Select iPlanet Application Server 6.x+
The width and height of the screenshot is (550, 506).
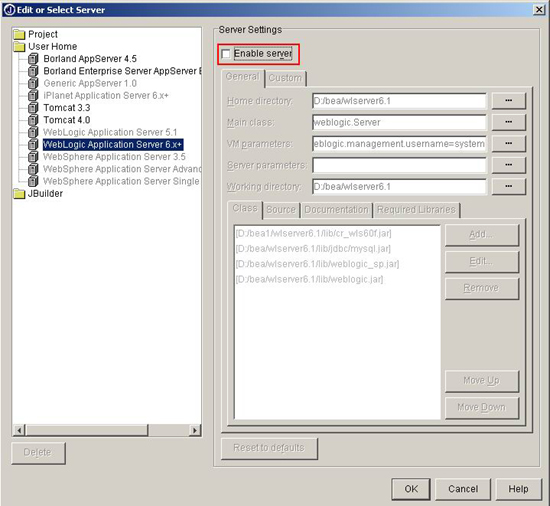point(106,95)
